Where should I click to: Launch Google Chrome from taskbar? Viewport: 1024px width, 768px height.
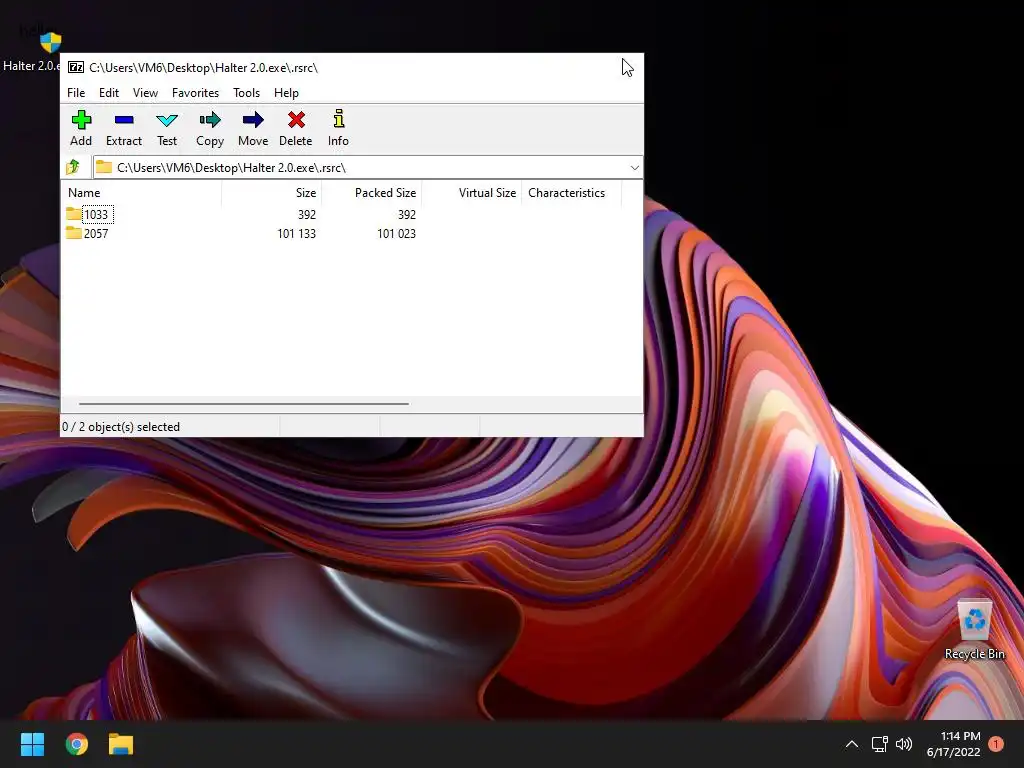(x=76, y=744)
